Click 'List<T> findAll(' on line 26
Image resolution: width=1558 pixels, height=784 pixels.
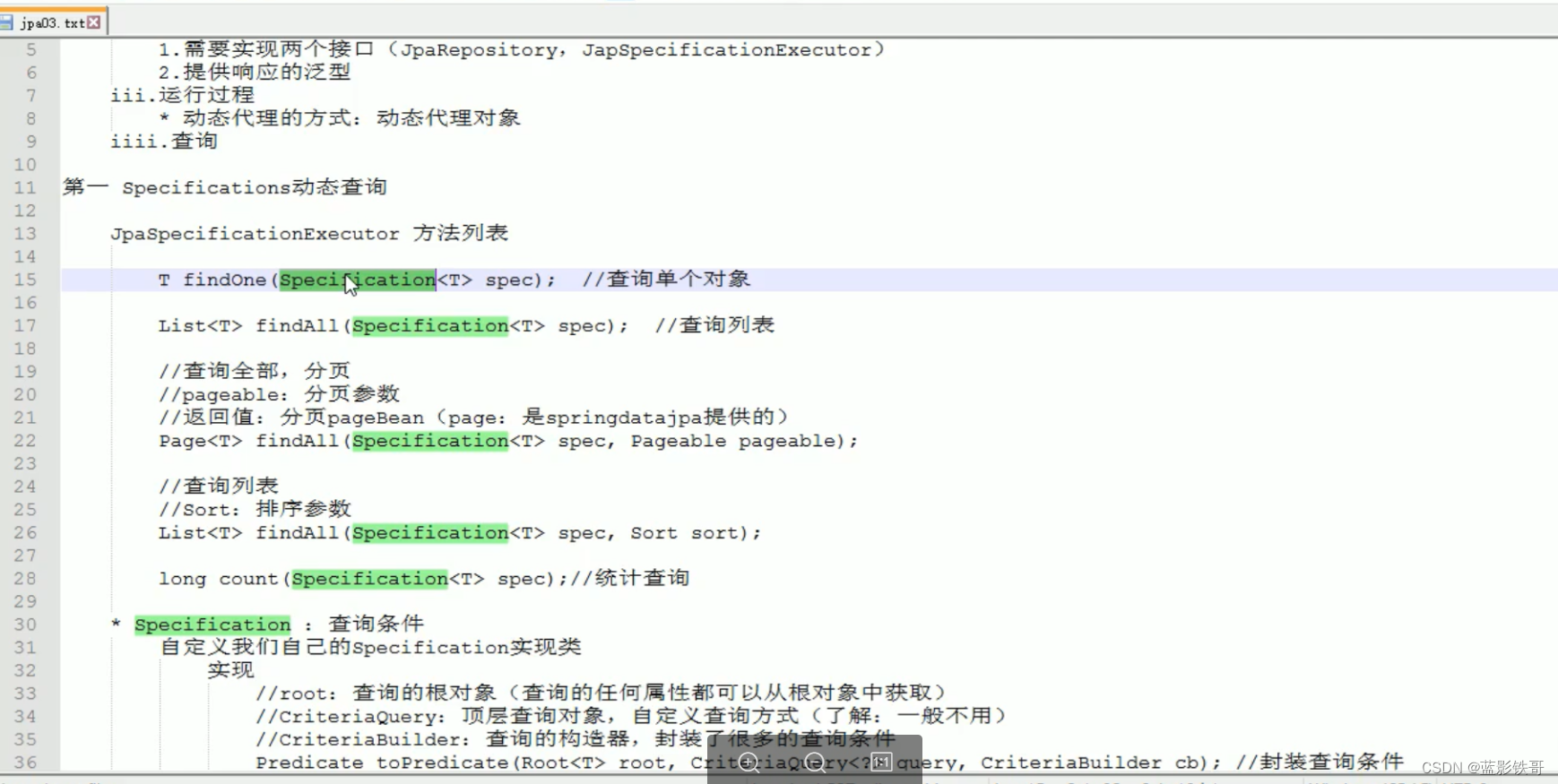pyautogui.click(x=255, y=533)
